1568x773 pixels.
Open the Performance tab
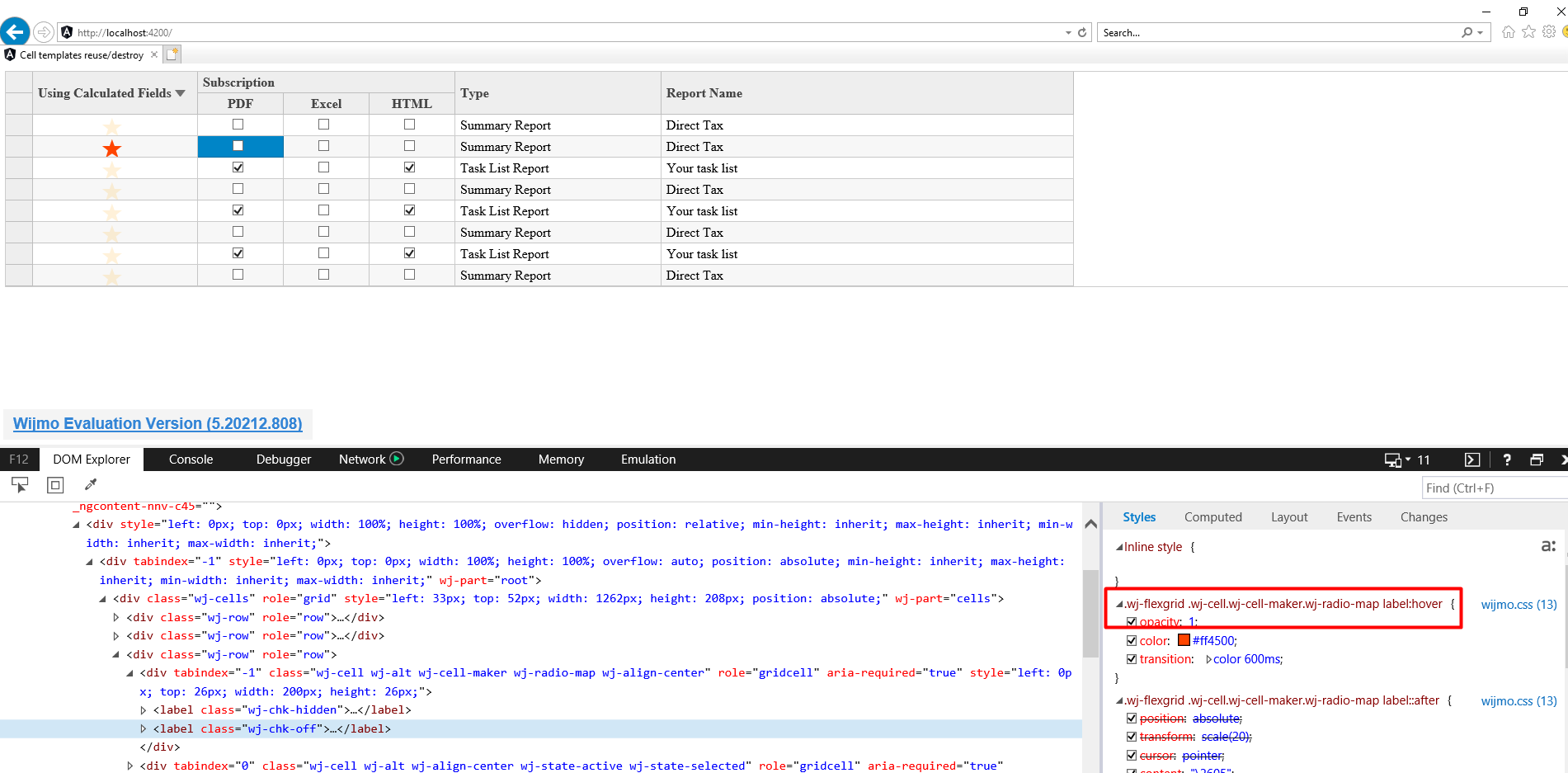467,460
